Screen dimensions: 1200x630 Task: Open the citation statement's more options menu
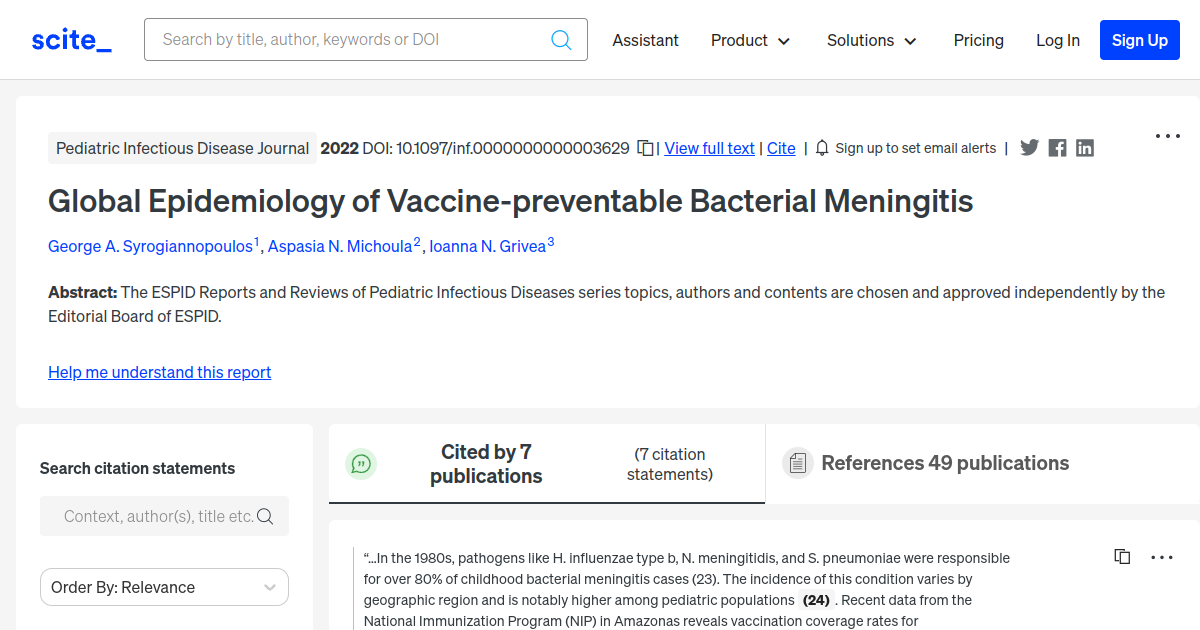pyautogui.click(x=1162, y=557)
